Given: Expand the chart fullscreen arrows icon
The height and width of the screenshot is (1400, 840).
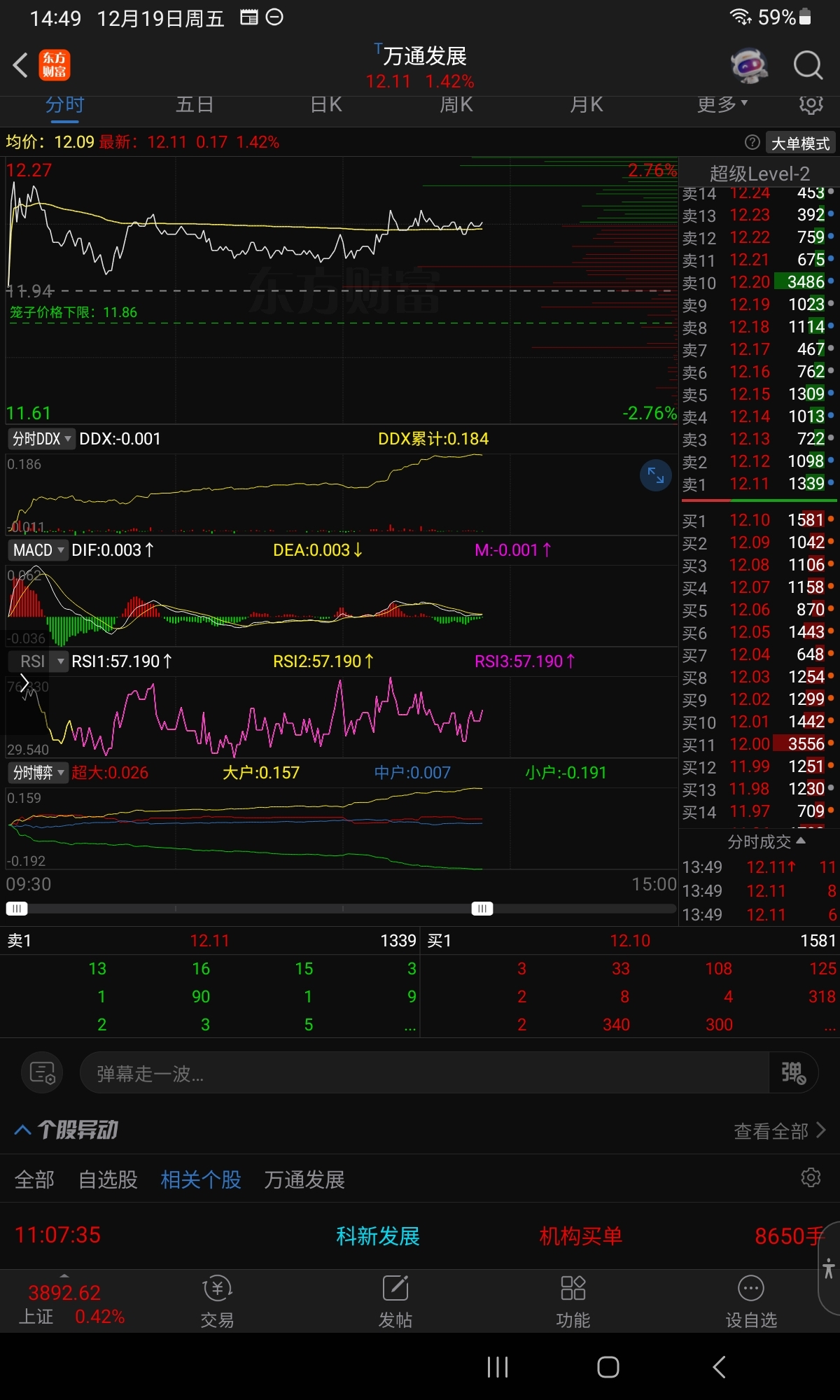Looking at the screenshot, I should [656, 475].
